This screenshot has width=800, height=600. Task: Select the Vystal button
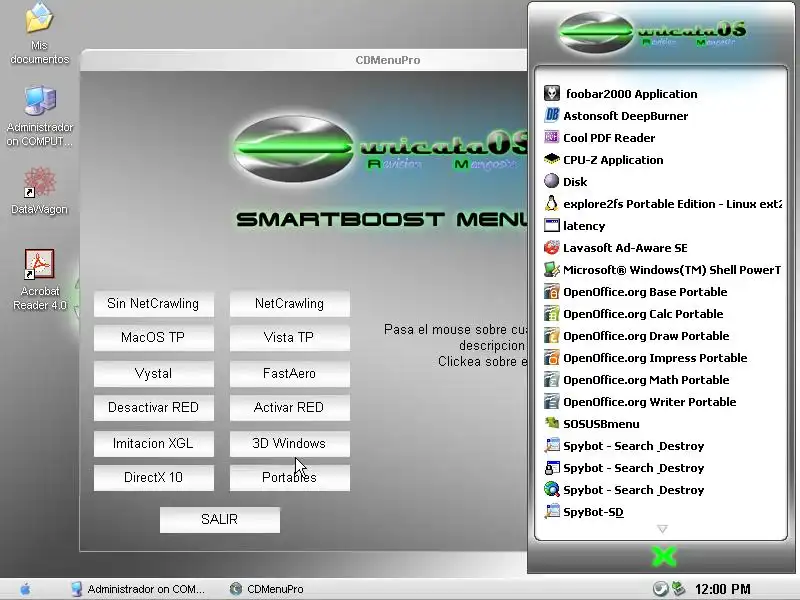[x=154, y=373]
